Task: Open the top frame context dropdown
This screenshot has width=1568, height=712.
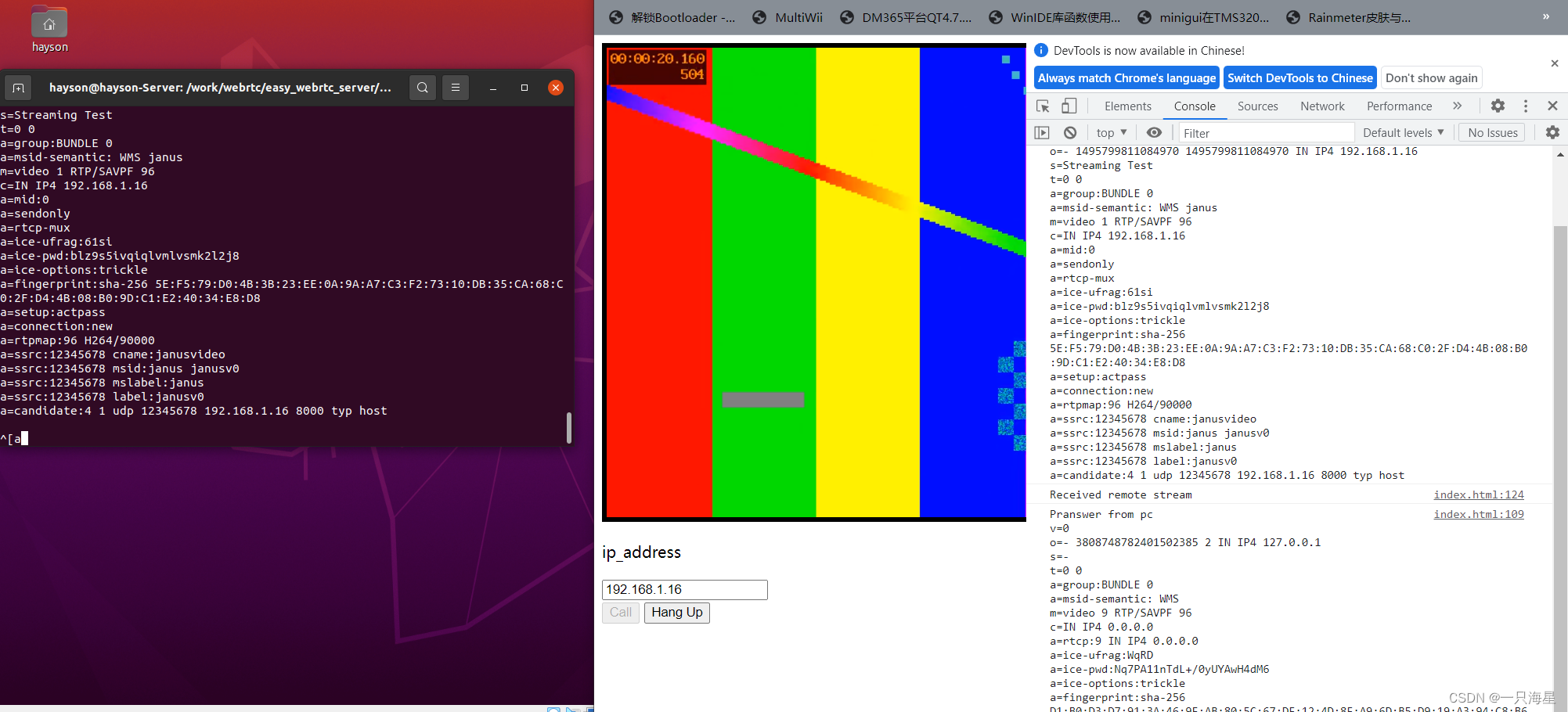Action: click(x=1110, y=132)
